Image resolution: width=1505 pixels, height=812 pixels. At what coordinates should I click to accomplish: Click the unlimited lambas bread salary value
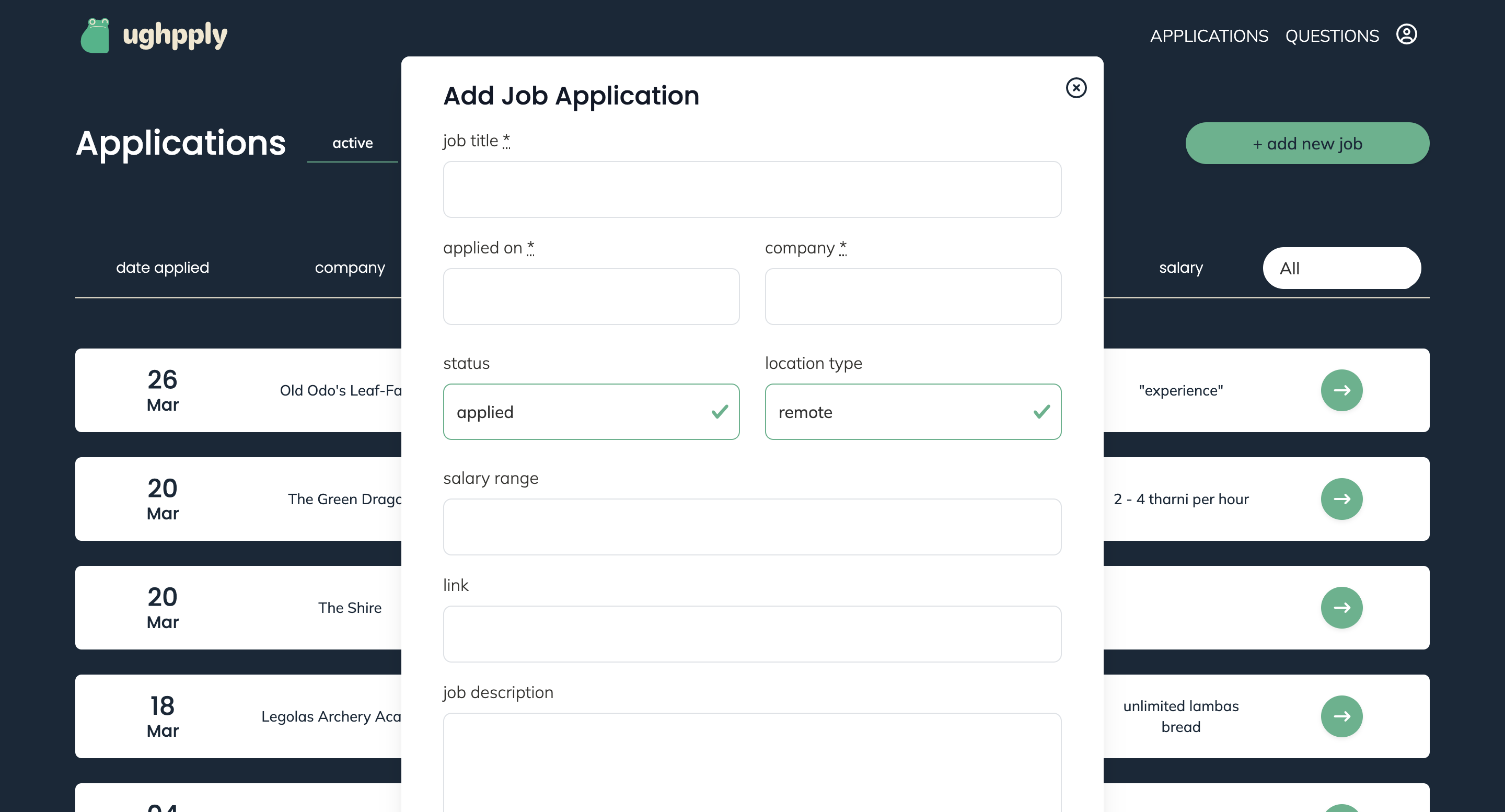[x=1181, y=716]
